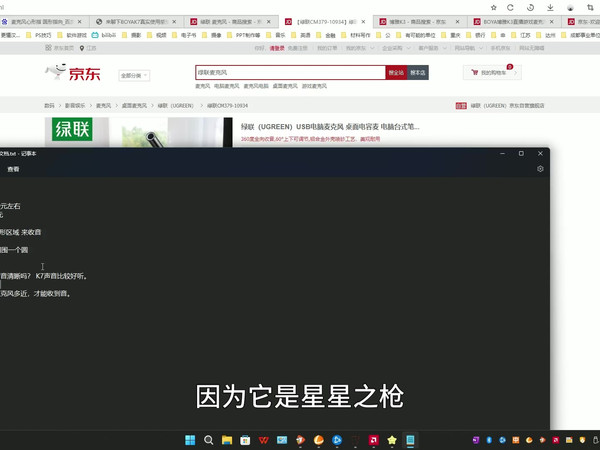This screenshot has height=450, width=600.
Task: Open the Windows Start menu
Action: pyautogui.click(x=190, y=440)
